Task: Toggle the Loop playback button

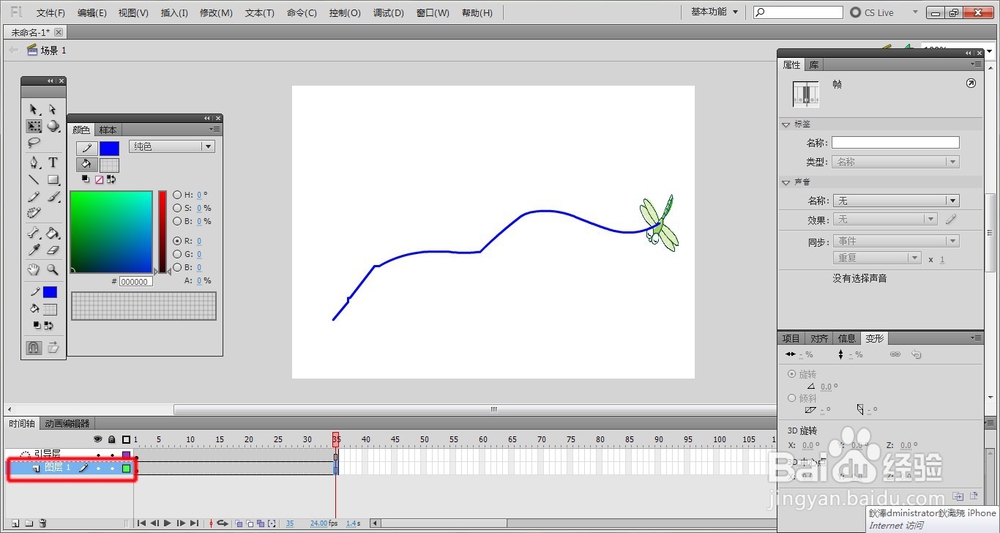Action: pyautogui.click(x=223, y=523)
